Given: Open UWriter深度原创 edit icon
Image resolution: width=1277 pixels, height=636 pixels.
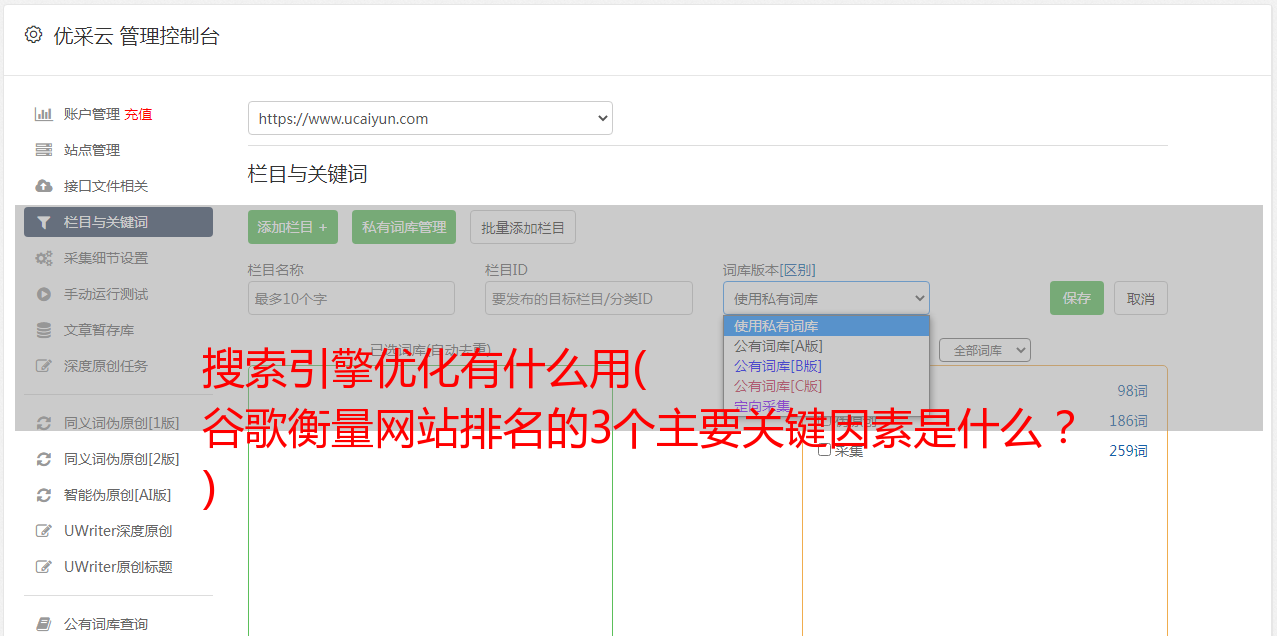Looking at the screenshot, I should (x=43, y=531).
